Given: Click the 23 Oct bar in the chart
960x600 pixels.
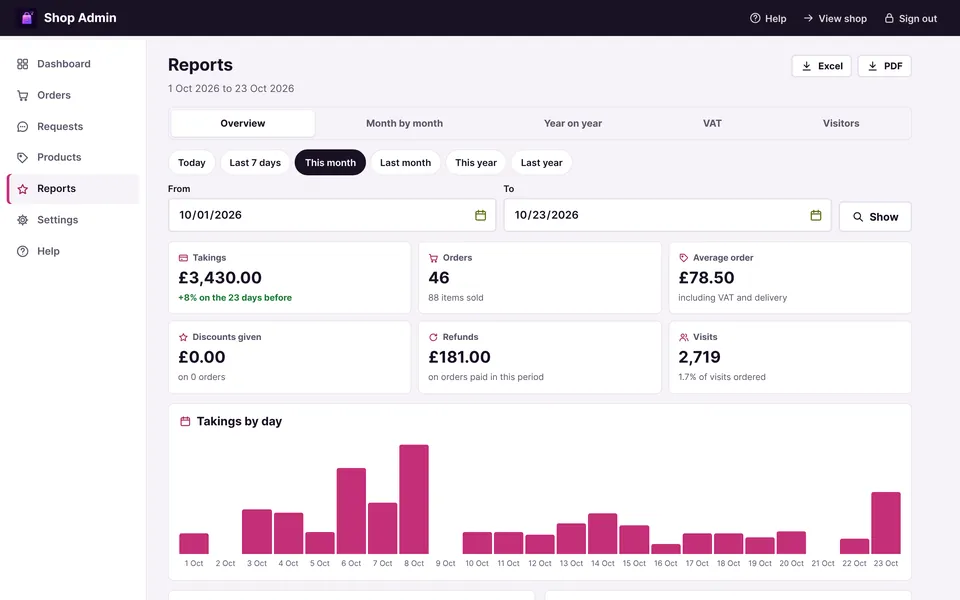Looking at the screenshot, I should (886, 523).
